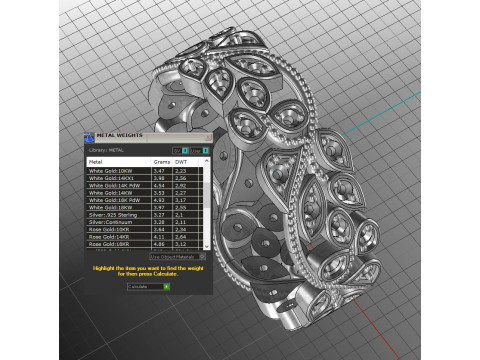Screen dimensions: 480x360
Task: Select the White Gold:18K PdW row
Action: click(144, 200)
